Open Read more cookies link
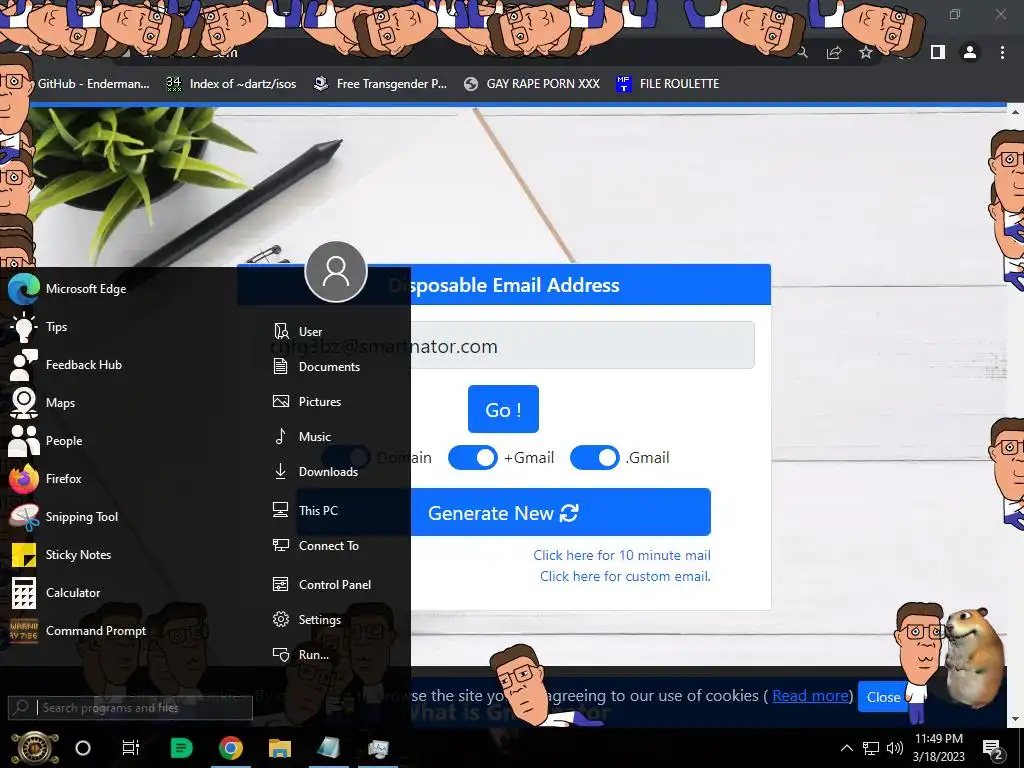Image resolution: width=1024 pixels, height=768 pixels. click(x=810, y=696)
